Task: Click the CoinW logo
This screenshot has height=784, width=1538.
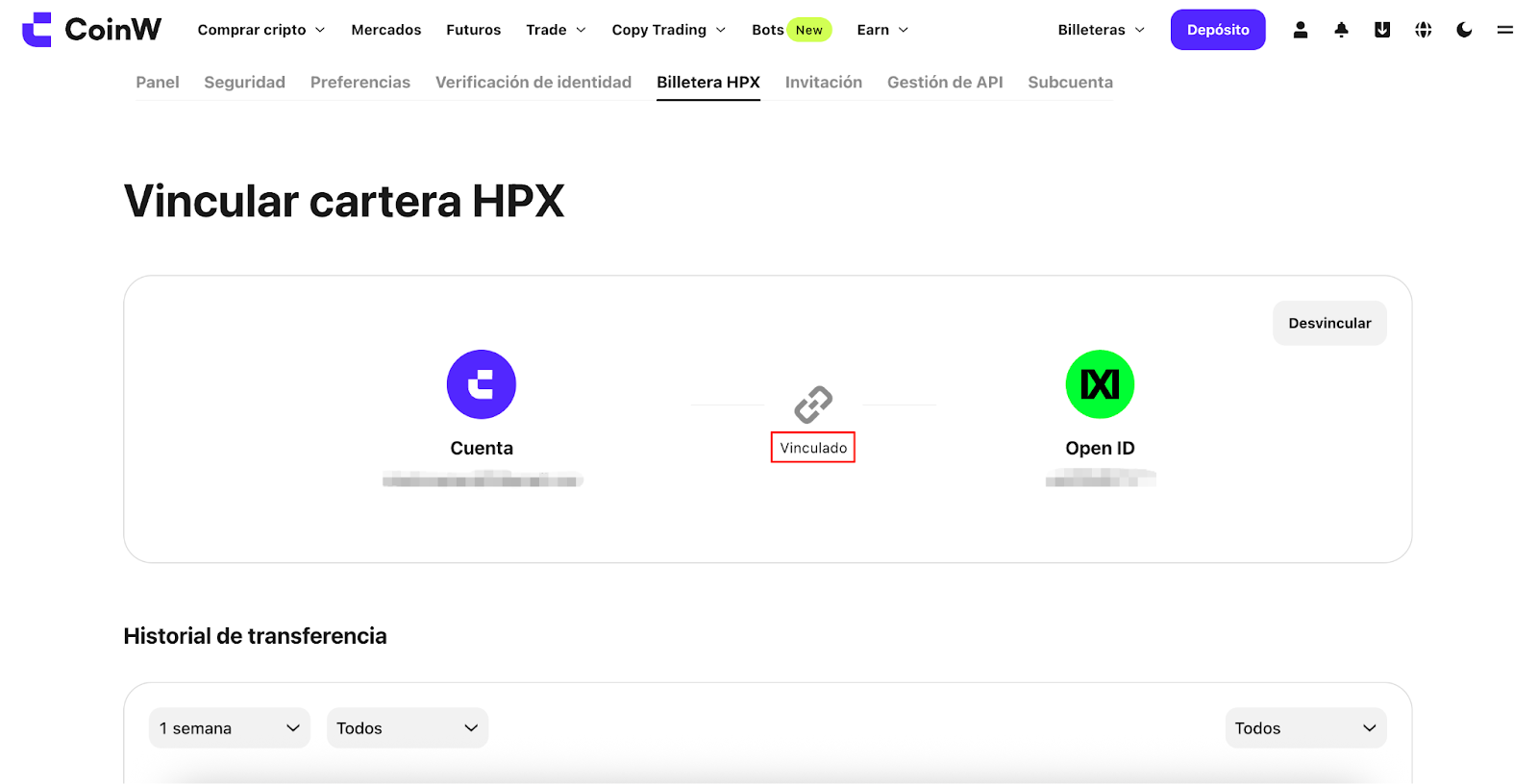Action: point(91,30)
